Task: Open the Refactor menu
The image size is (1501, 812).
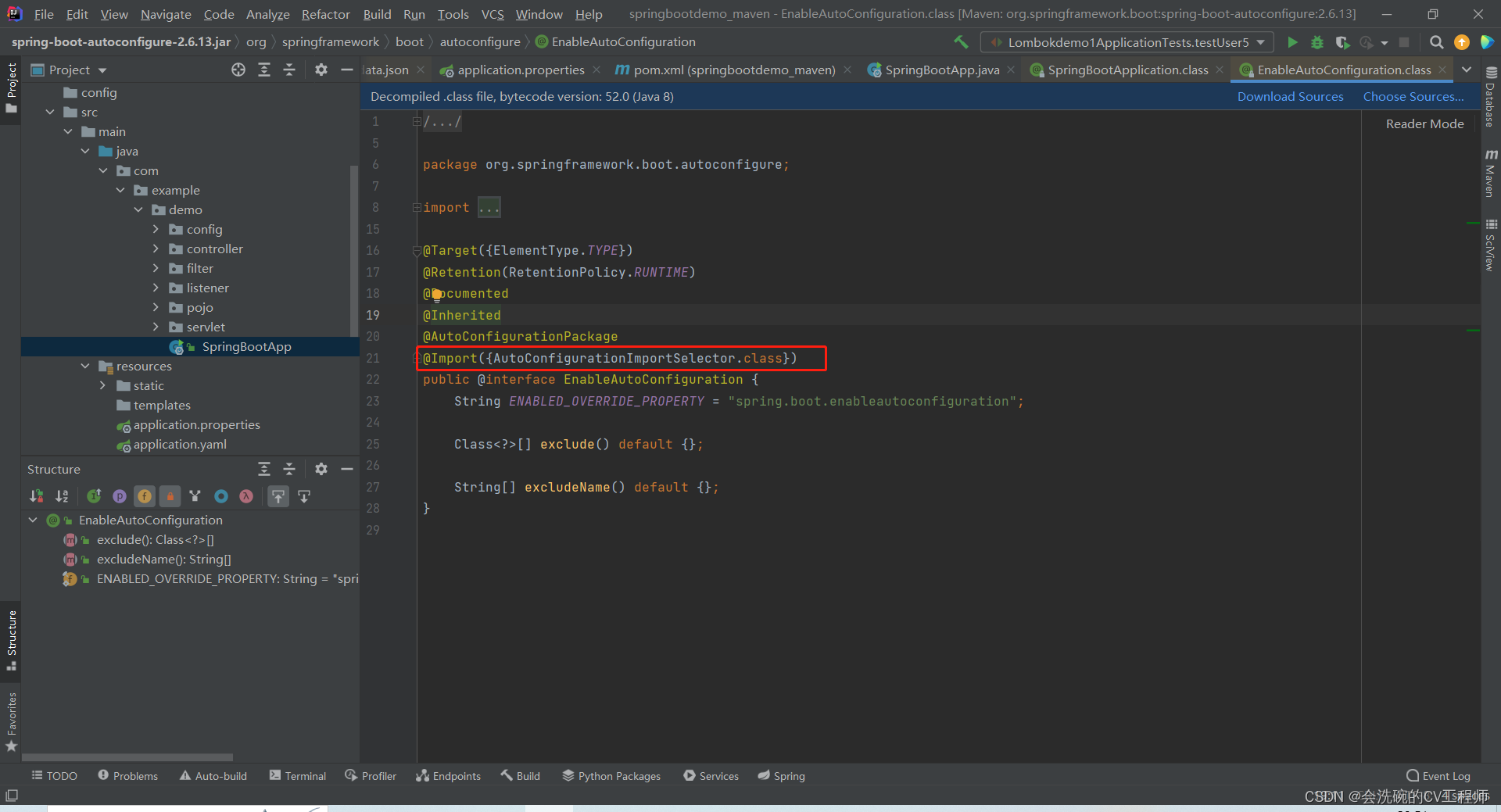Action: coord(326,14)
